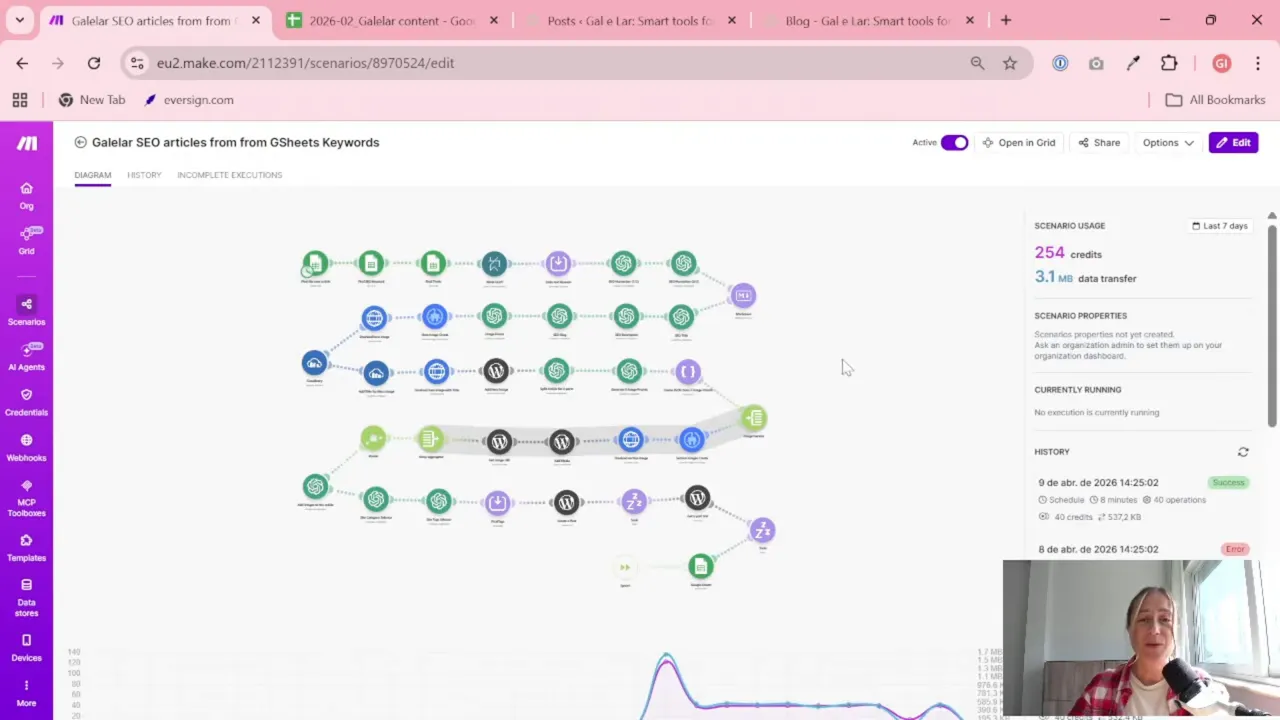Select the Create a Post WordPress node
Screen dimensions: 1280x720
point(566,502)
